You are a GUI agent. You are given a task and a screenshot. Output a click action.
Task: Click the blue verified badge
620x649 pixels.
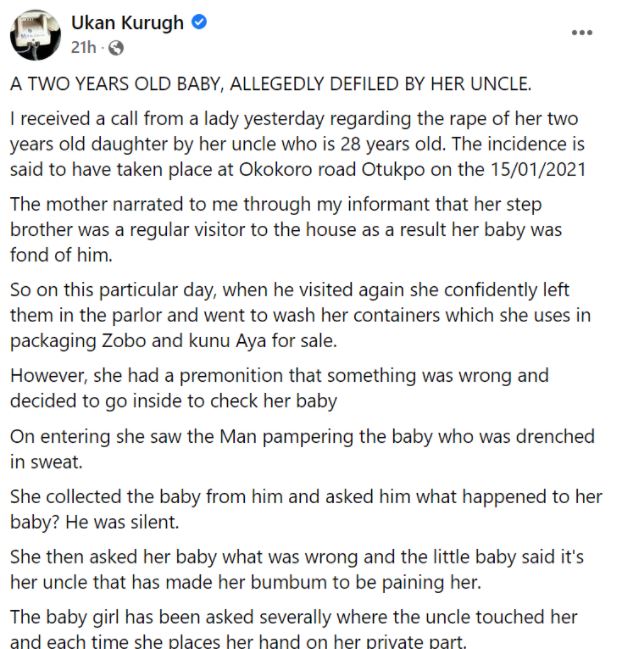(x=198, y=23)
